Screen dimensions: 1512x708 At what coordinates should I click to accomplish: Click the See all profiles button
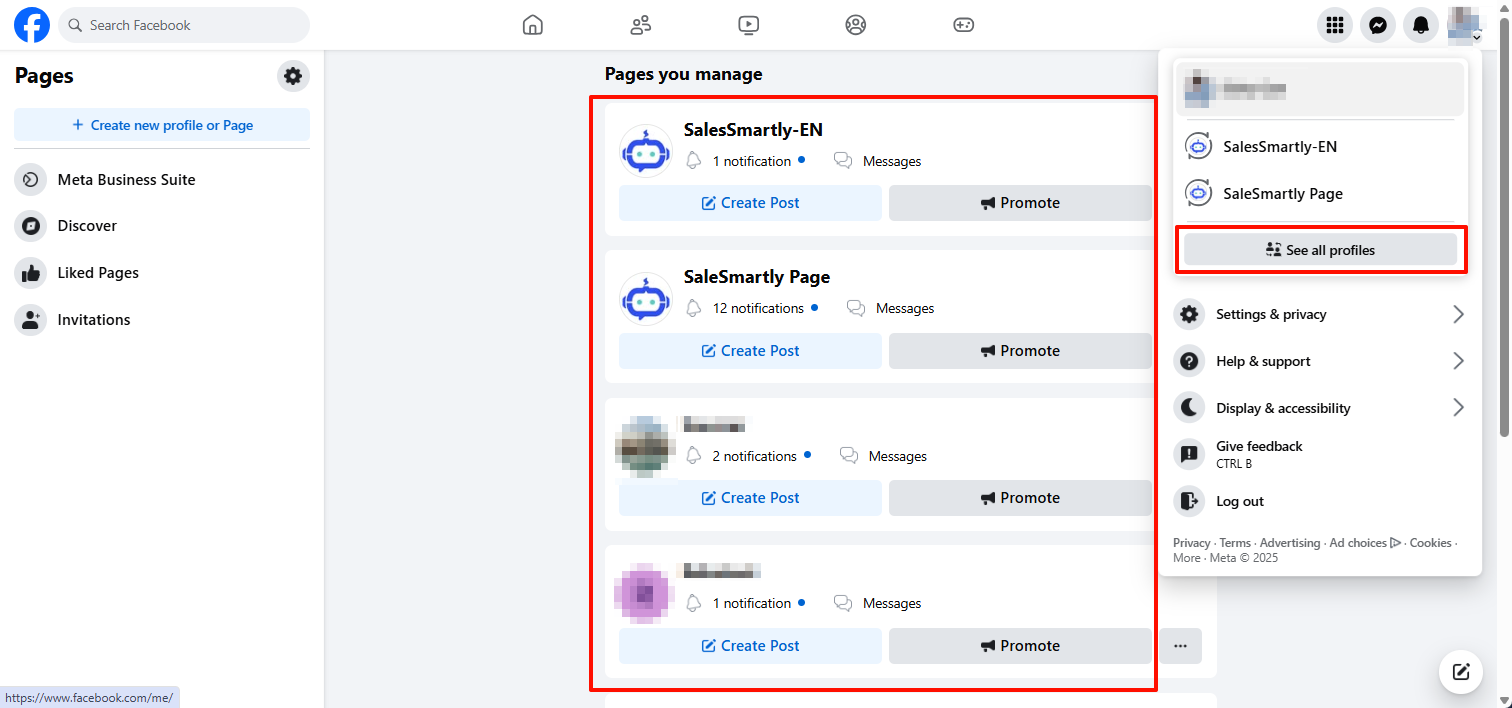click(x=1320, y=250)
